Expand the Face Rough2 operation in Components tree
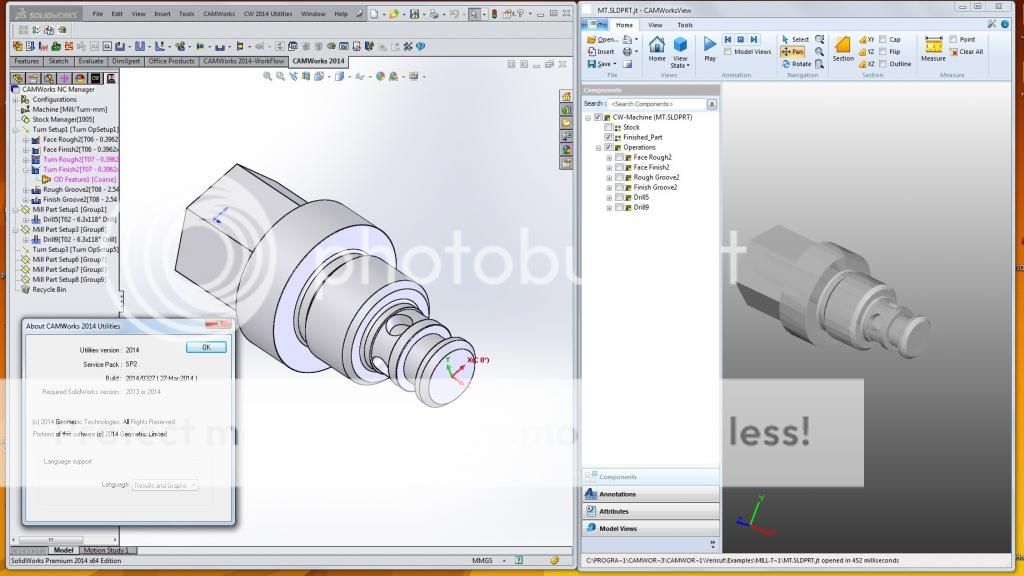The width and height of the screenshot is (1024, 576). [609, 157]
